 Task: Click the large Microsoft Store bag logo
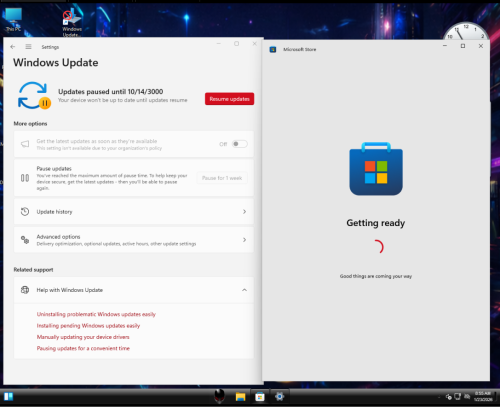point(376,169)
